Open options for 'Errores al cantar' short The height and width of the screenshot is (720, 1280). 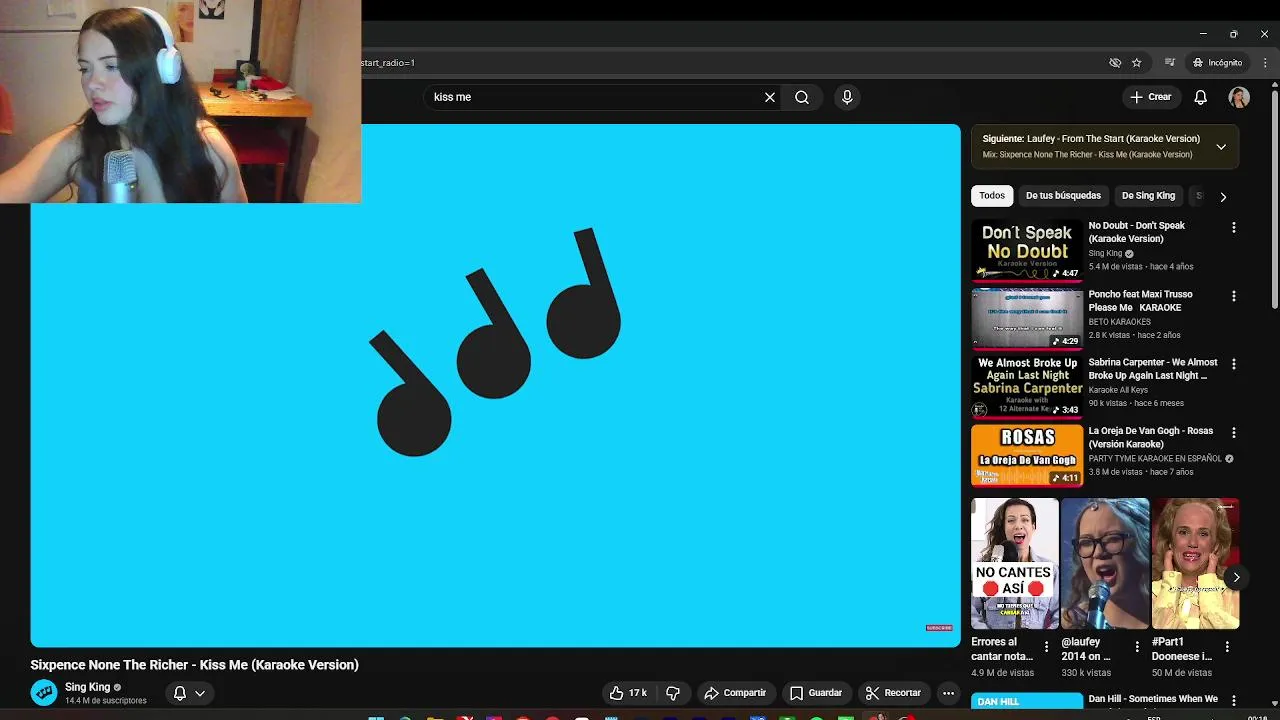pos(1047,647)
